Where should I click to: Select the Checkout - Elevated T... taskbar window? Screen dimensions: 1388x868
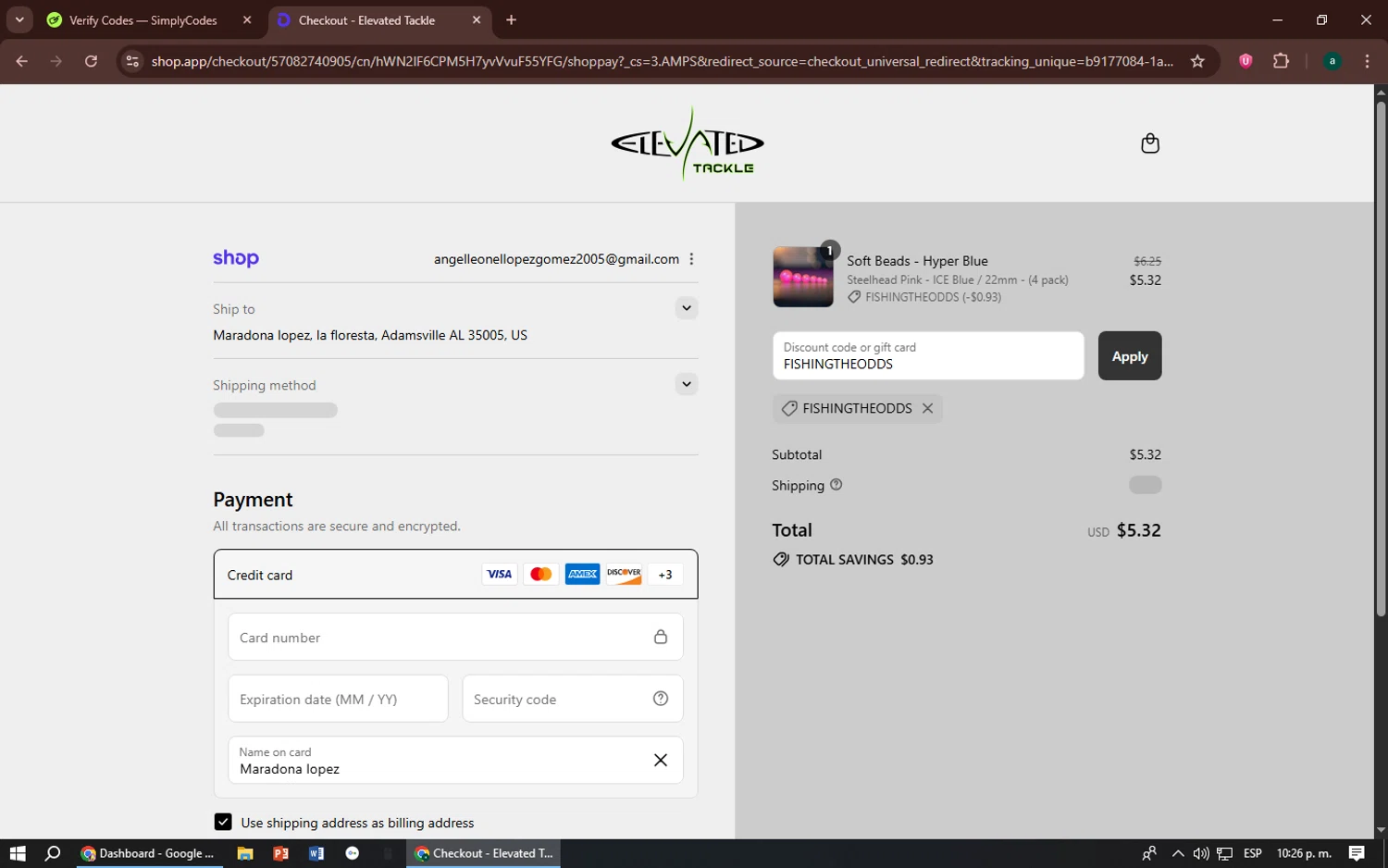pyautogui.click(x=483, y=853)
